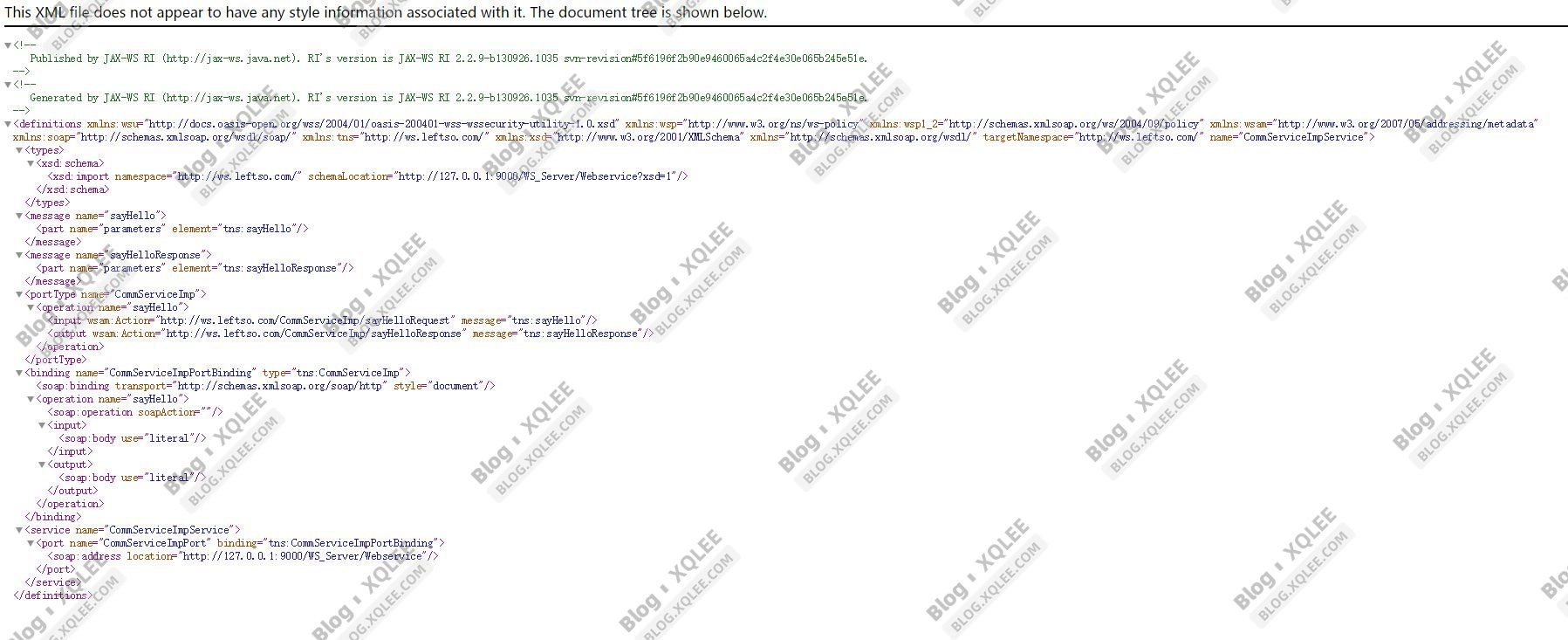This screenshot has height=640, width=1568.
Task: Collapse the port CommServiceImpPort node
Action: [x=31, y=543]
